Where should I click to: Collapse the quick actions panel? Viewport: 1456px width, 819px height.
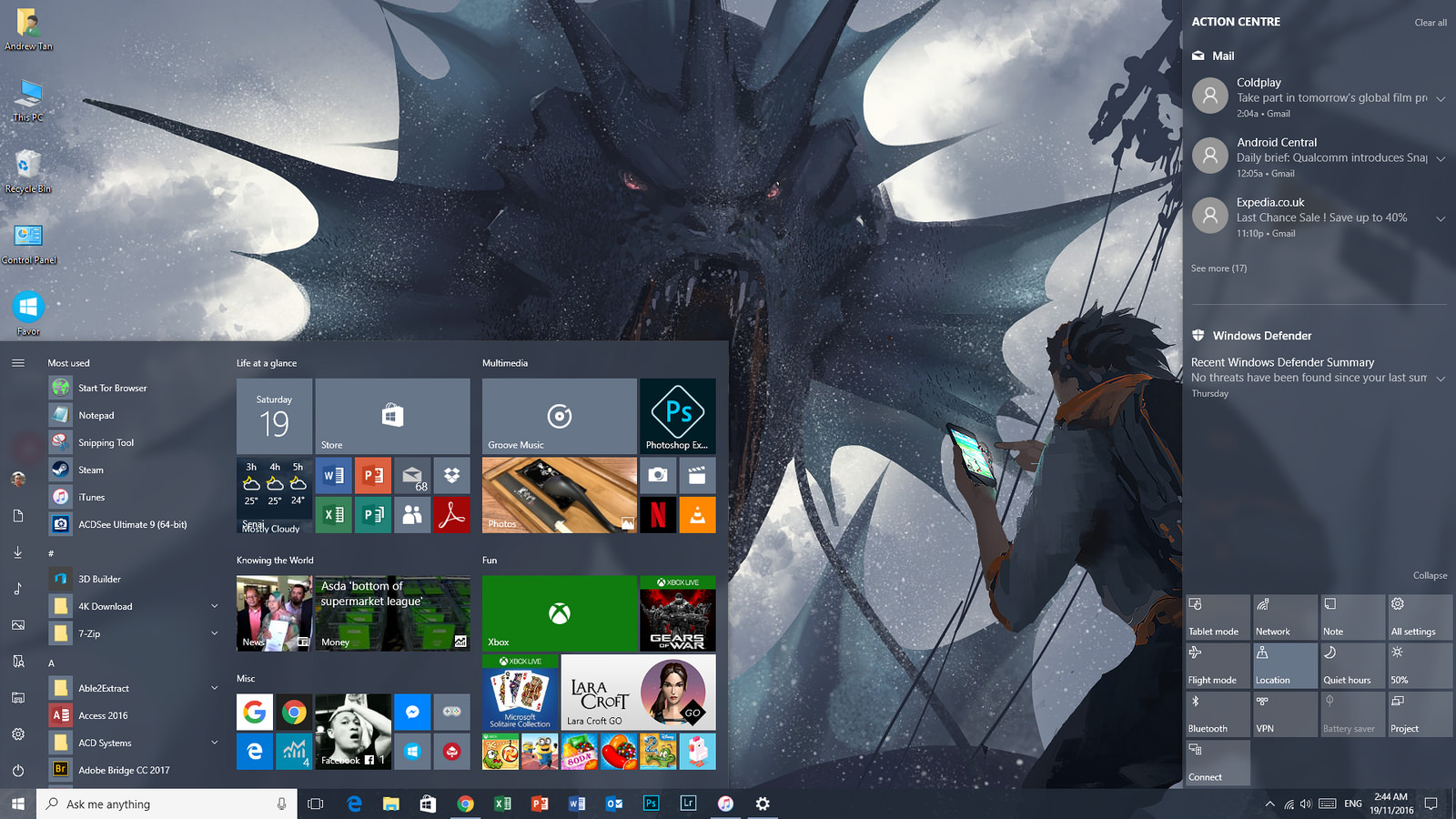tap(1431, 576)
